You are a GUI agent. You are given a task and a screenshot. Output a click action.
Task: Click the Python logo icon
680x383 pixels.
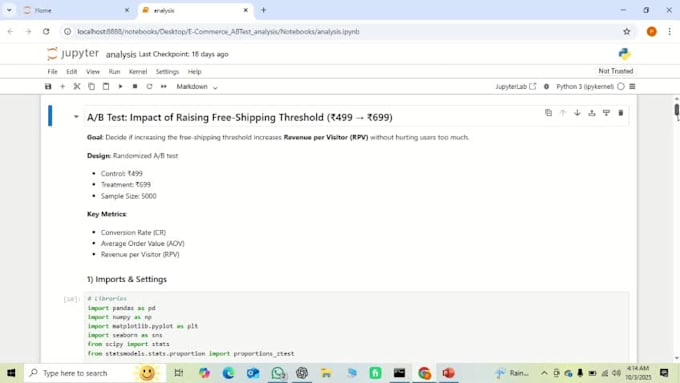pyautogui.click(x=624, y=54)
